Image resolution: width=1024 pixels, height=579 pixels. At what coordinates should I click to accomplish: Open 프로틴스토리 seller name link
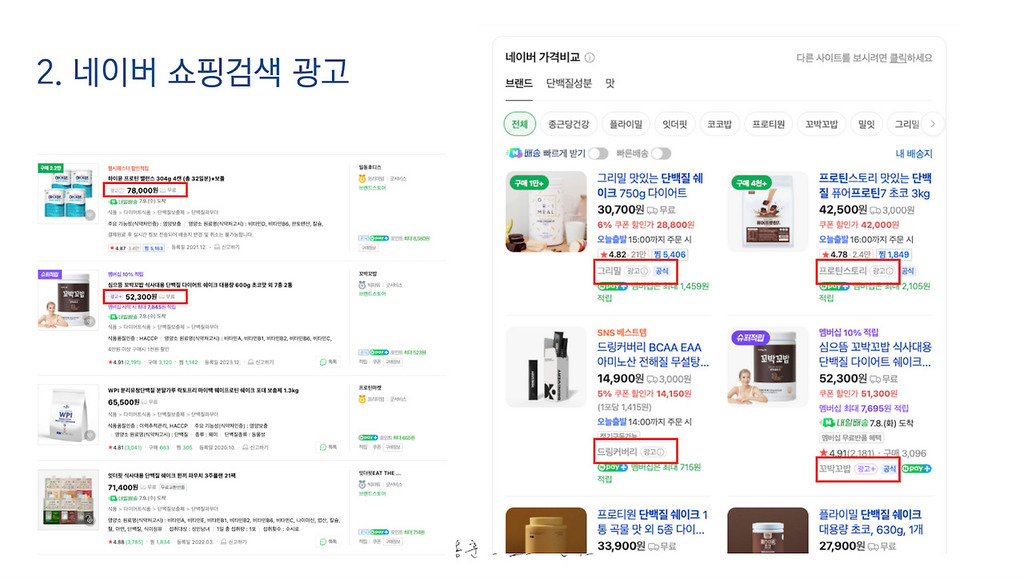tap(843, 271)
